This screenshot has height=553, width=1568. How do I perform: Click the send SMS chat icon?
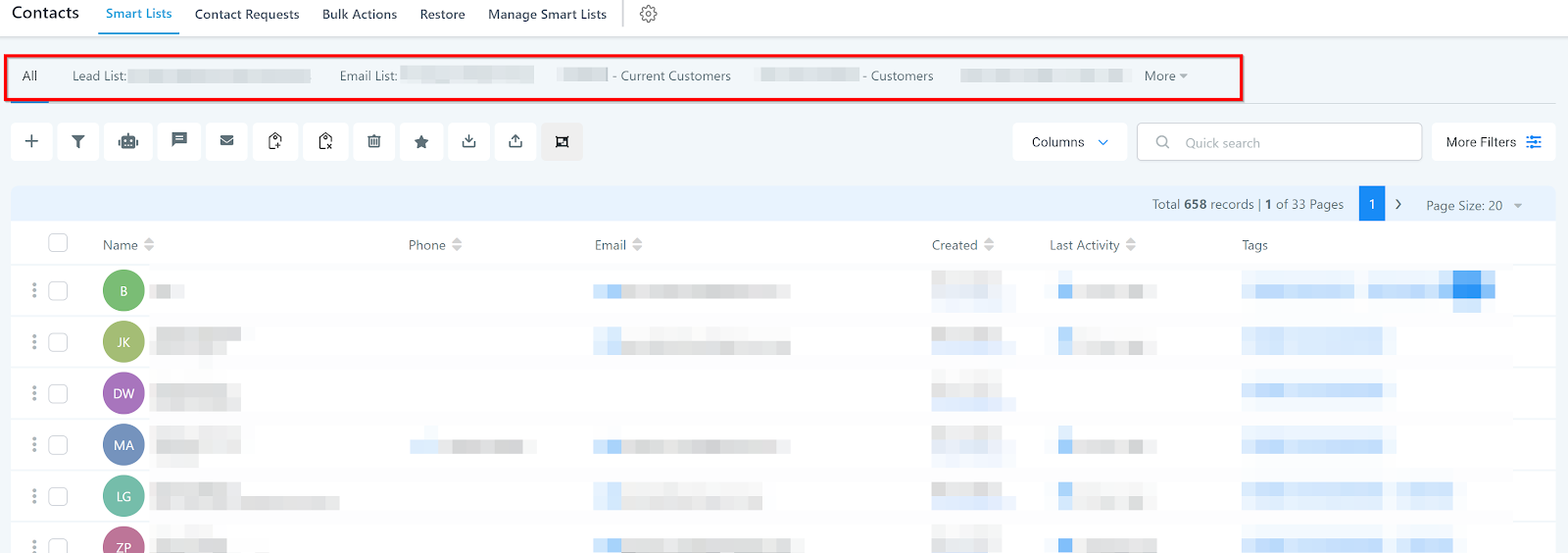point(179,141)
